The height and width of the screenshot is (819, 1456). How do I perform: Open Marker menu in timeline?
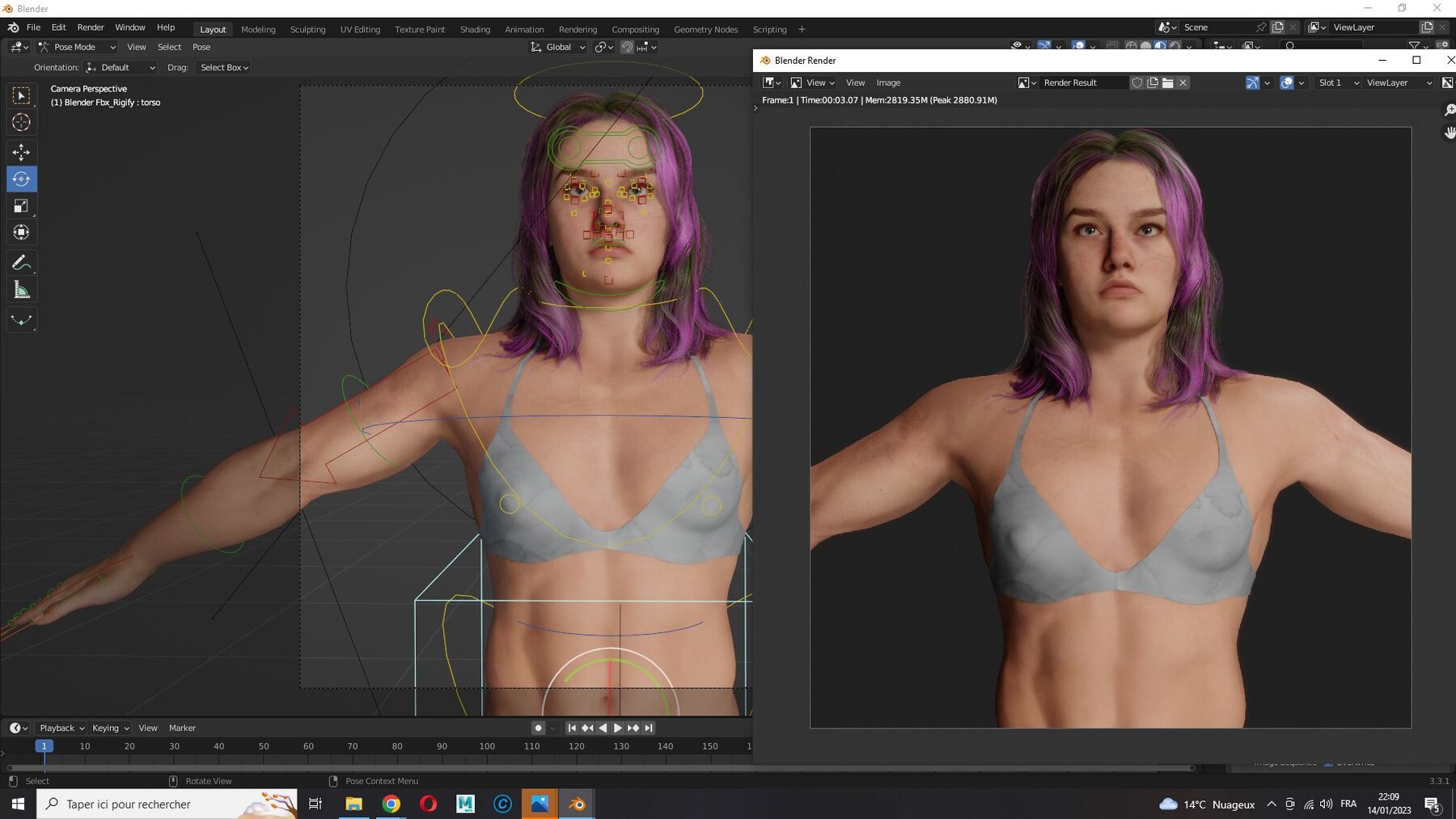pos(182,728)
